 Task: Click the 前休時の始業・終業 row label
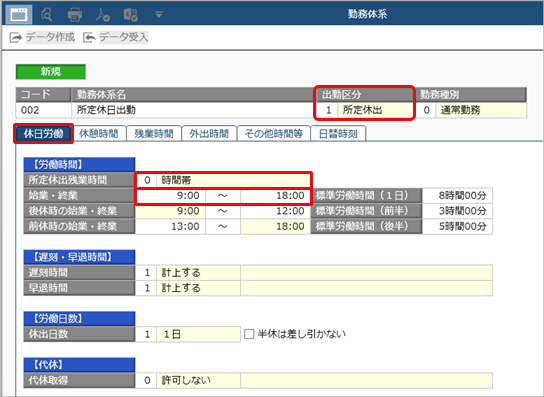point(79,227)
